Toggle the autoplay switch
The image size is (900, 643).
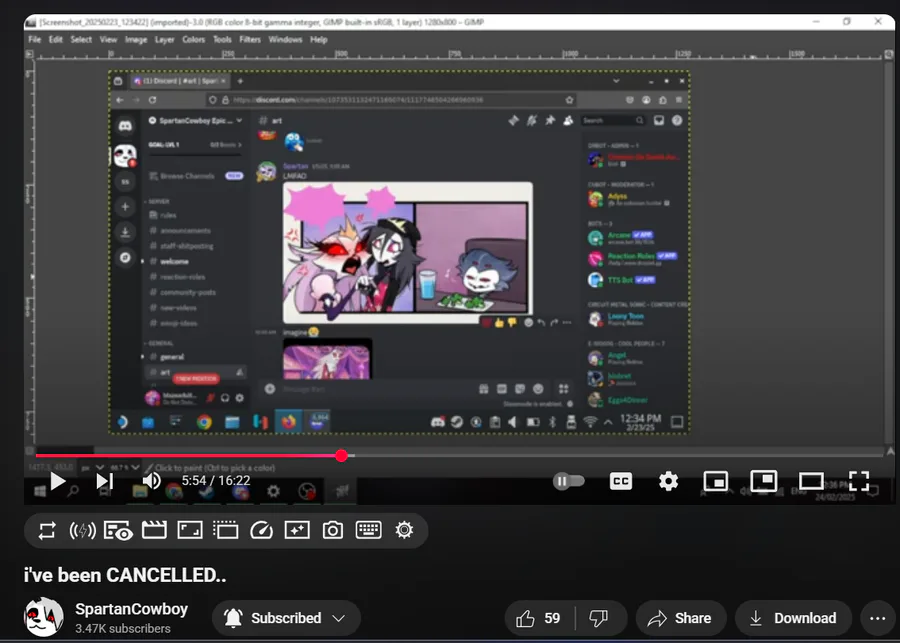568,481
